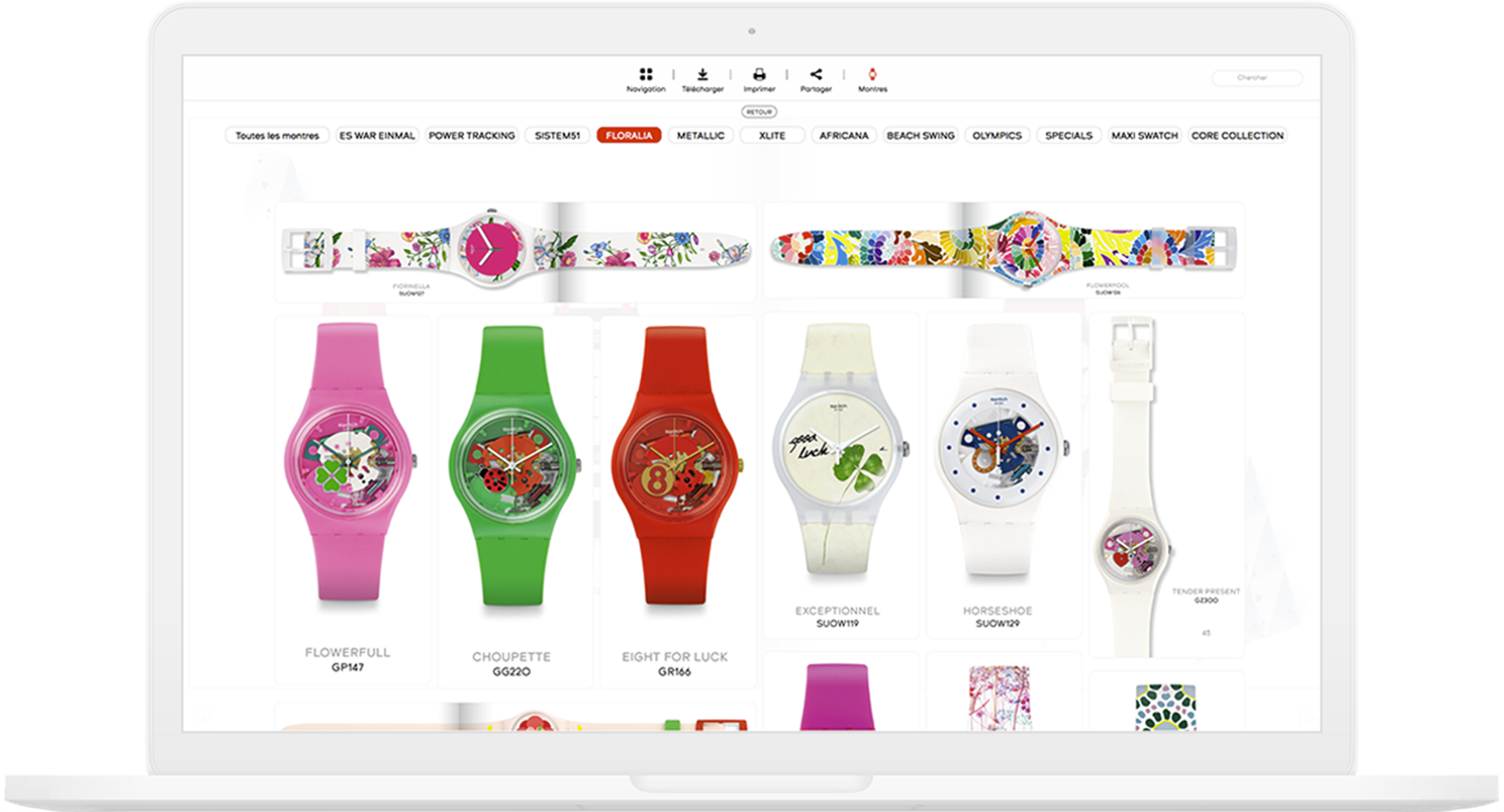This screenshot has width=1504, height=812.
Task: Switch to the OLYMPICS tab
Action: coord(997,136)
